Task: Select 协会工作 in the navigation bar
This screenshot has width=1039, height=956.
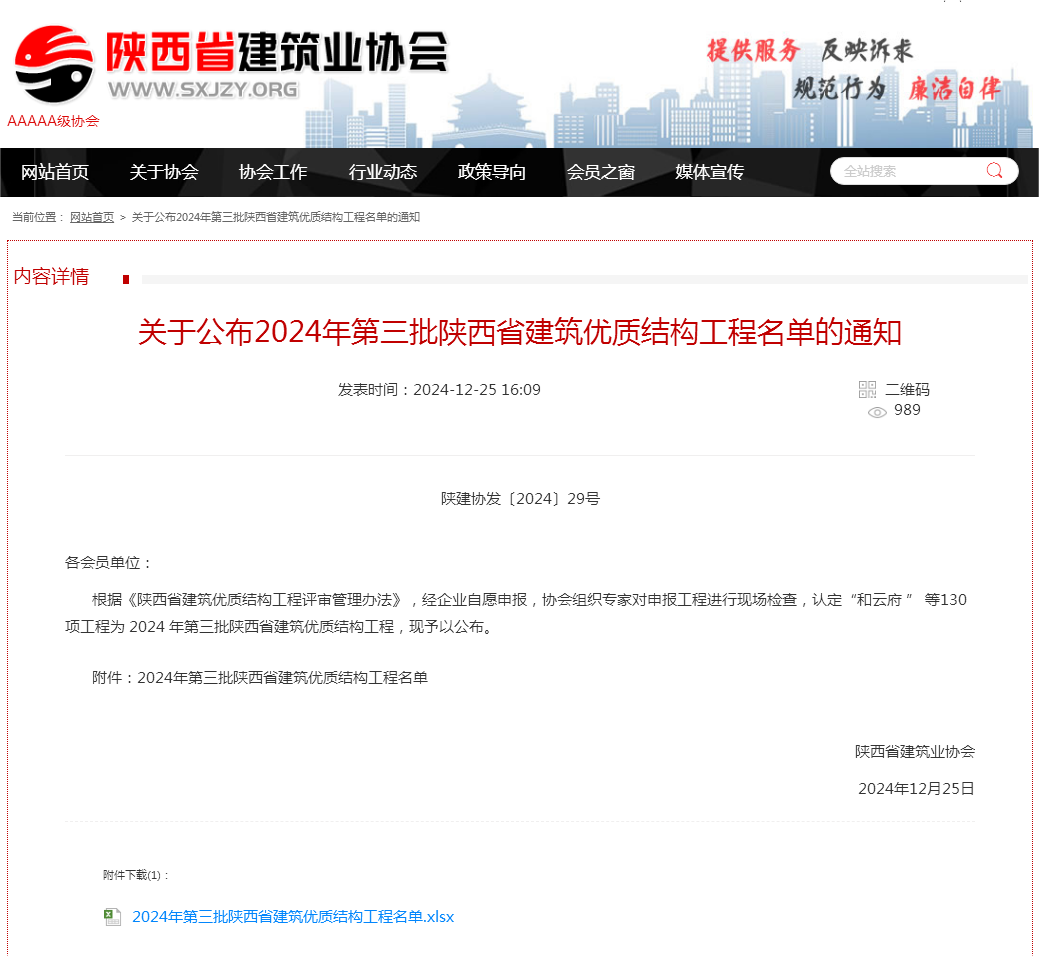Action: tap(273, 172)
